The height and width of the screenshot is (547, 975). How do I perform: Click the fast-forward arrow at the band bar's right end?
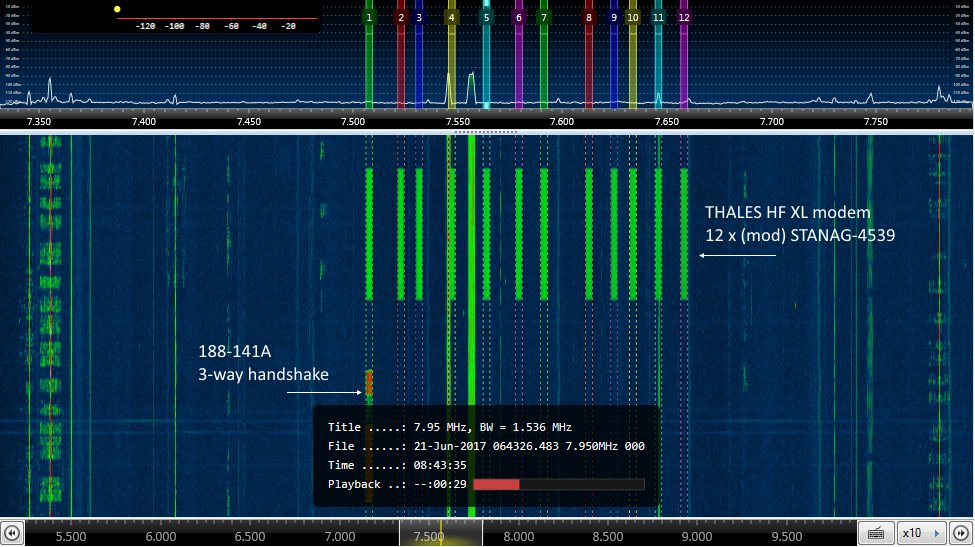[961, 533]
